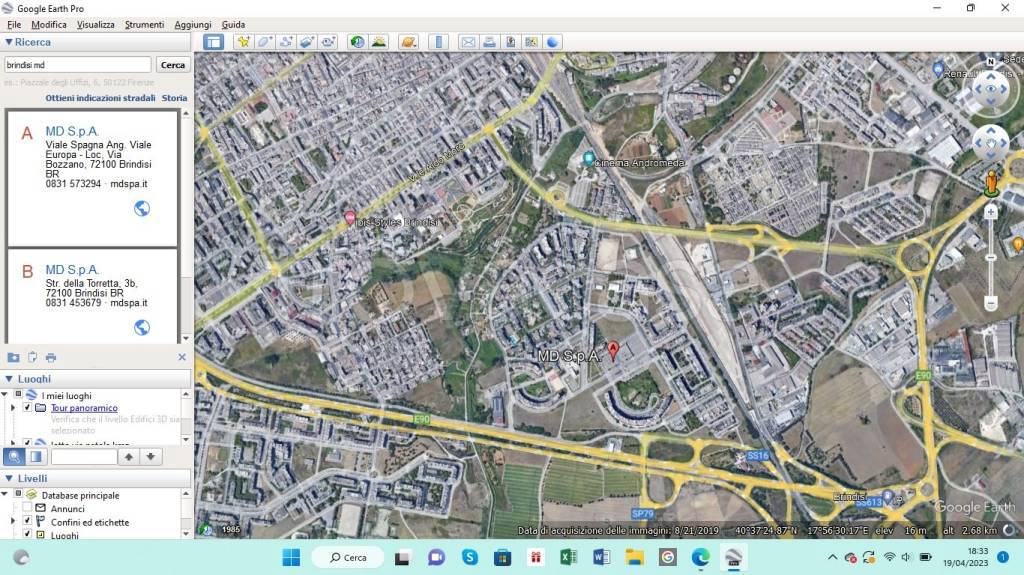Open the Tour panoramico link
The width and height of the screenshot is (1024, 575).
(84, 408)
